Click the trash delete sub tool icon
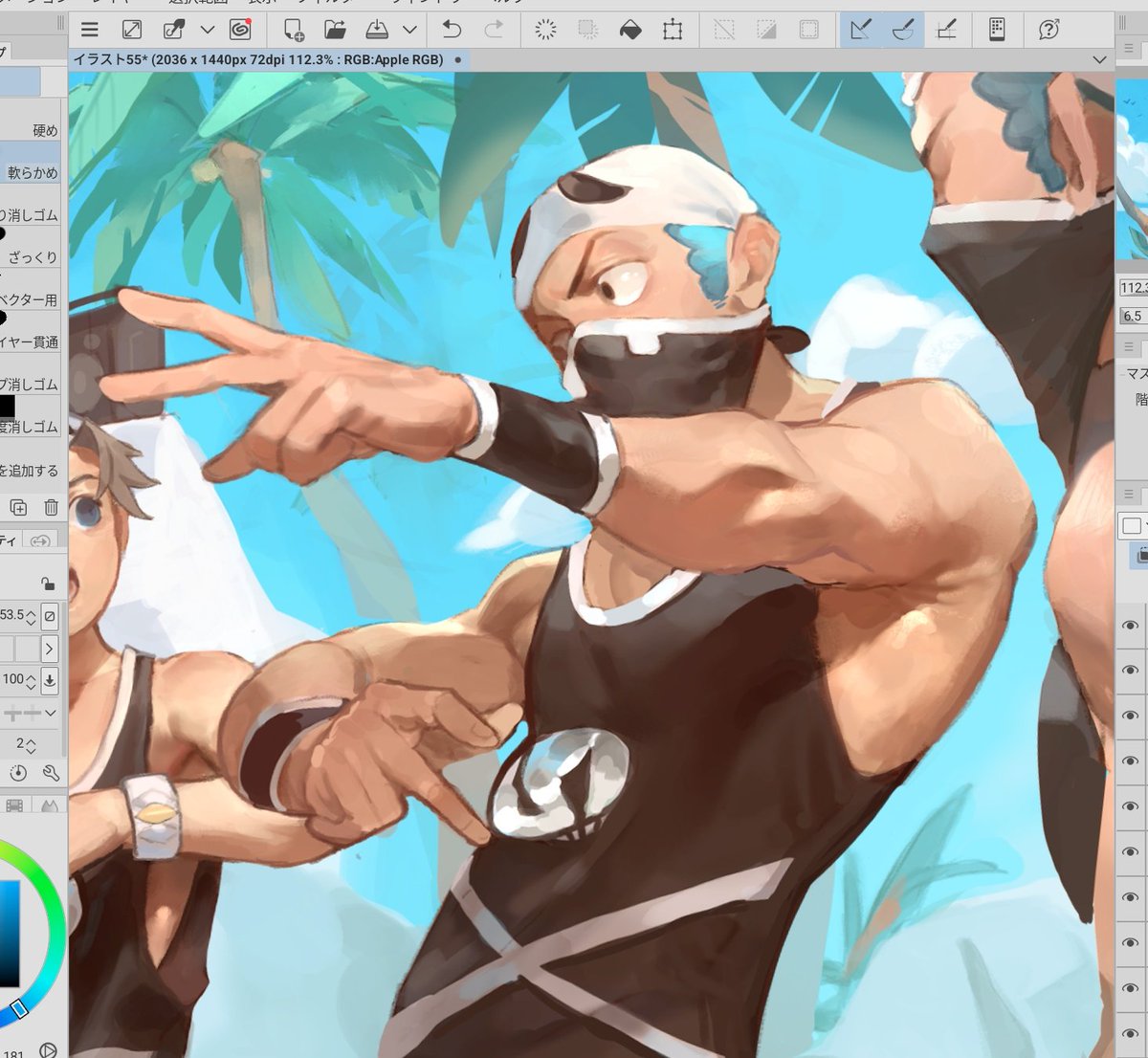The width and height of the screenshot is (1148, 1058). tap(51, 508)
